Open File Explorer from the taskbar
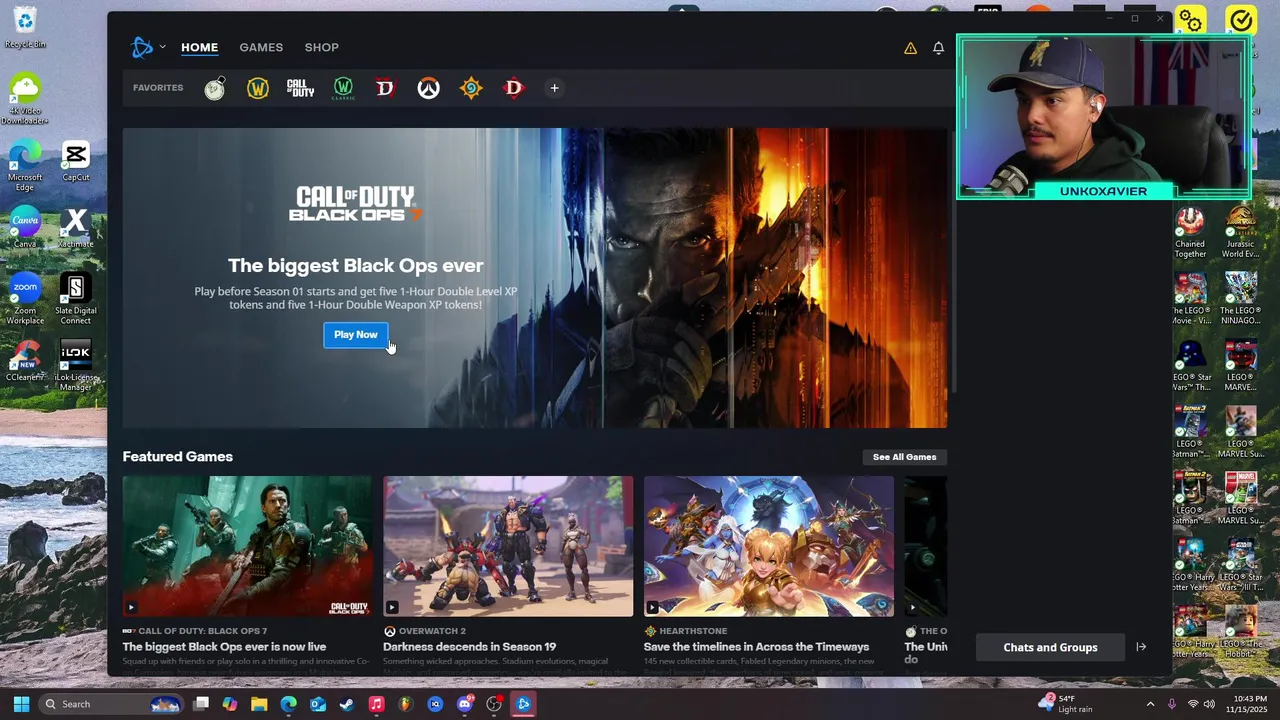This screenshot has height=720, width=1280. (x=259, y=704)
